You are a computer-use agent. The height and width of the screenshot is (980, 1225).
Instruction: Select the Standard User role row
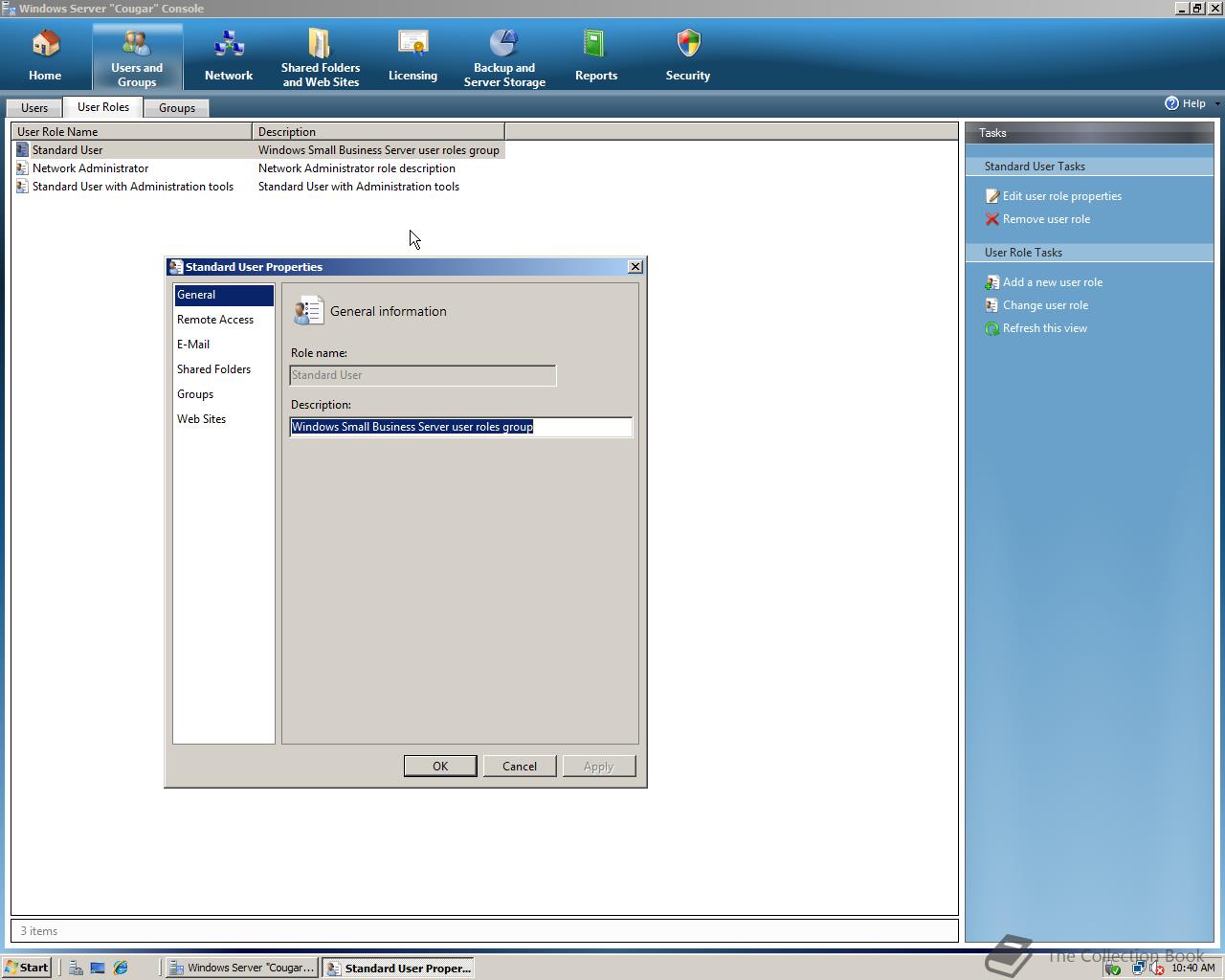(x=258, y=150)
